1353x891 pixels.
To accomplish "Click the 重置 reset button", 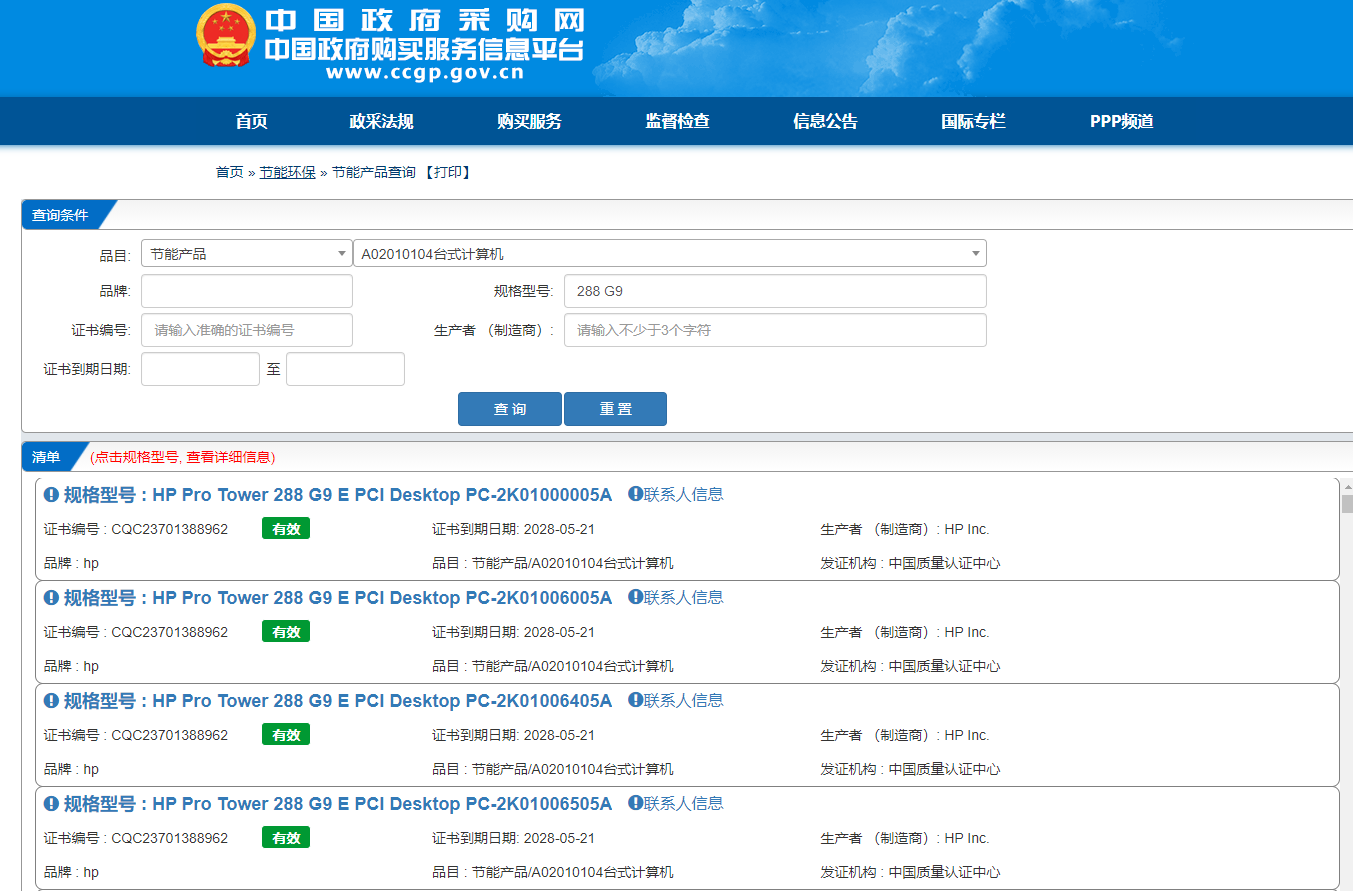I will pos(616,409).
